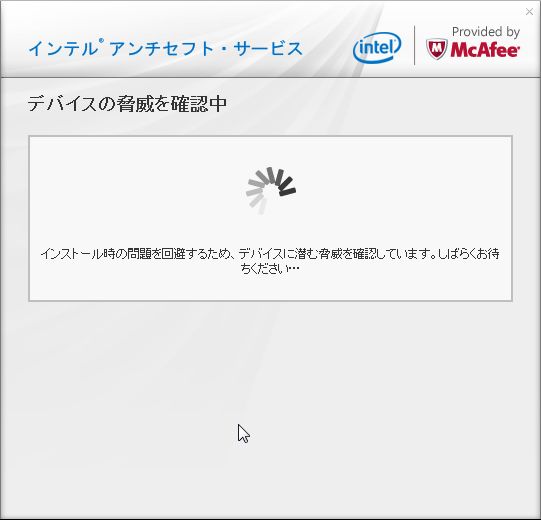Click the インテル word in the title
The height and width of the screenshot is (520, 541).
tap(63, 48)
